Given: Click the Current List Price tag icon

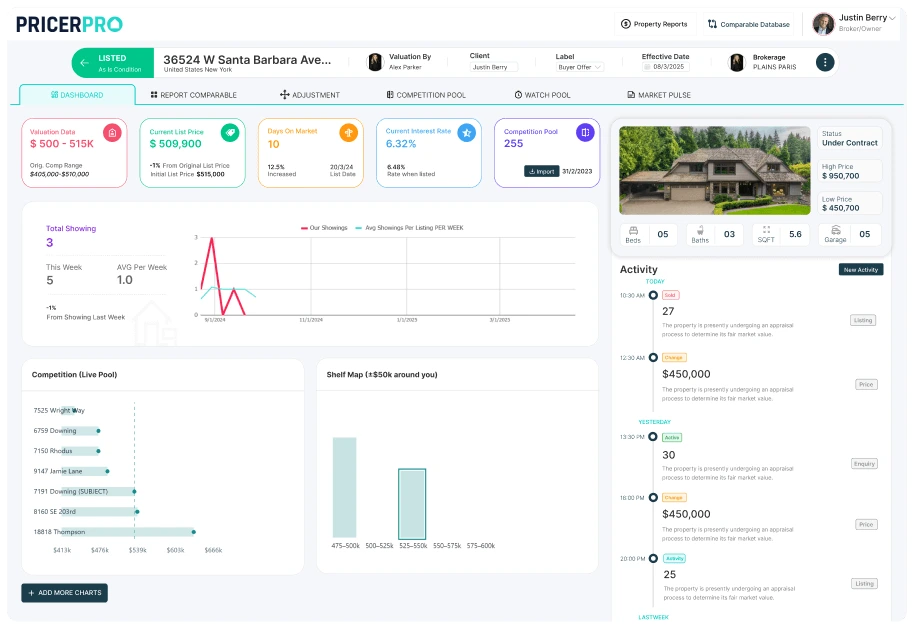Looking at the screenshot, I should coord(230,132).
